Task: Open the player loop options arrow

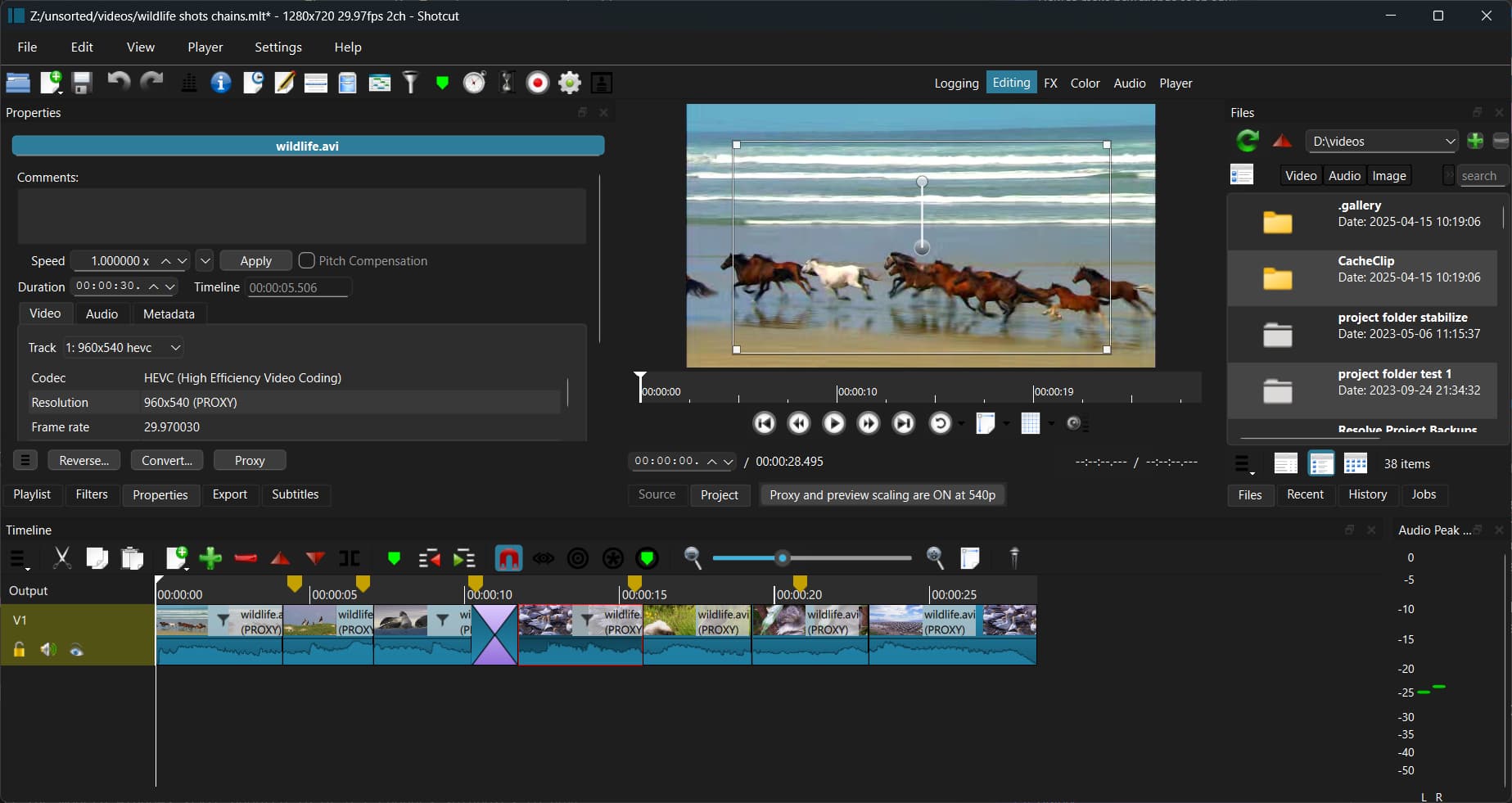Action: click(x=961, y=423)
